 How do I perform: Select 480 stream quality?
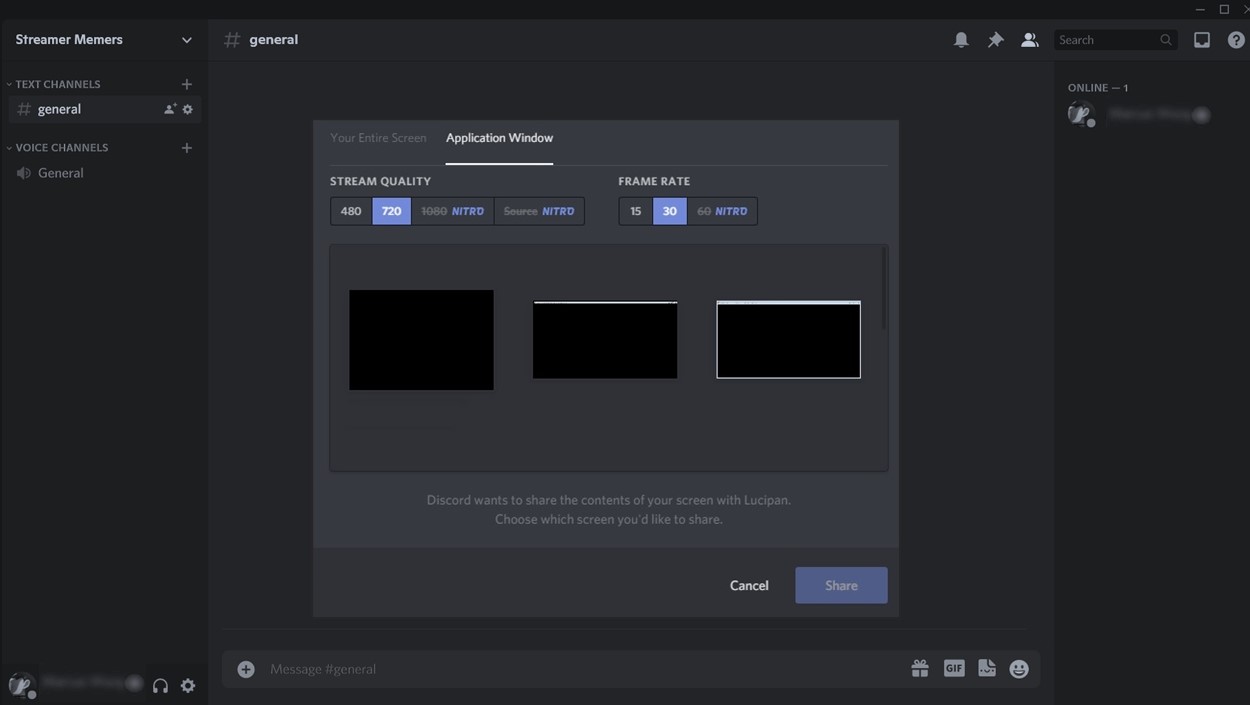pyautogui.click(x=351, y=211)
